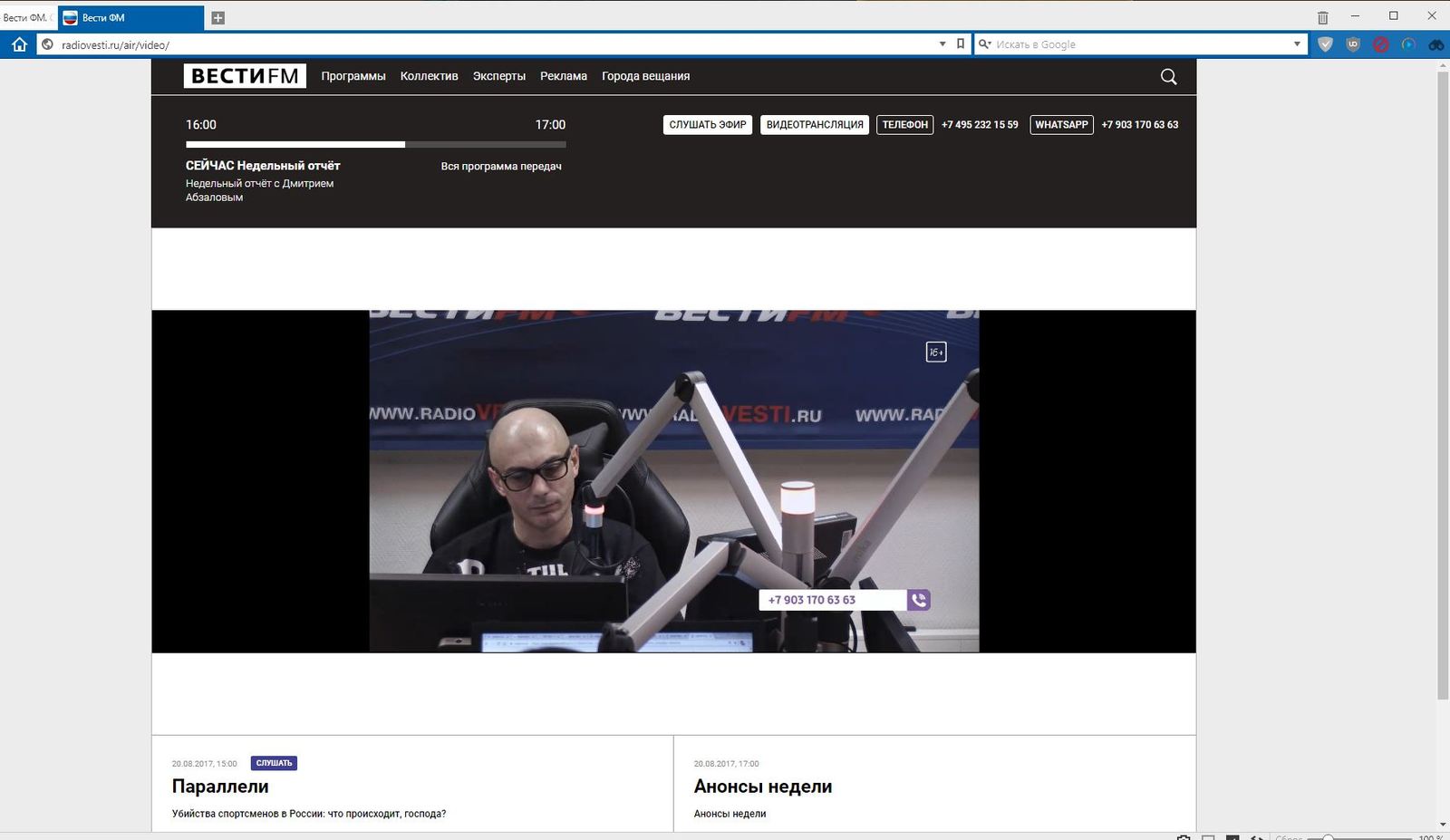
Task: Open a new tab with the plus button
Action: click(217, 17)
